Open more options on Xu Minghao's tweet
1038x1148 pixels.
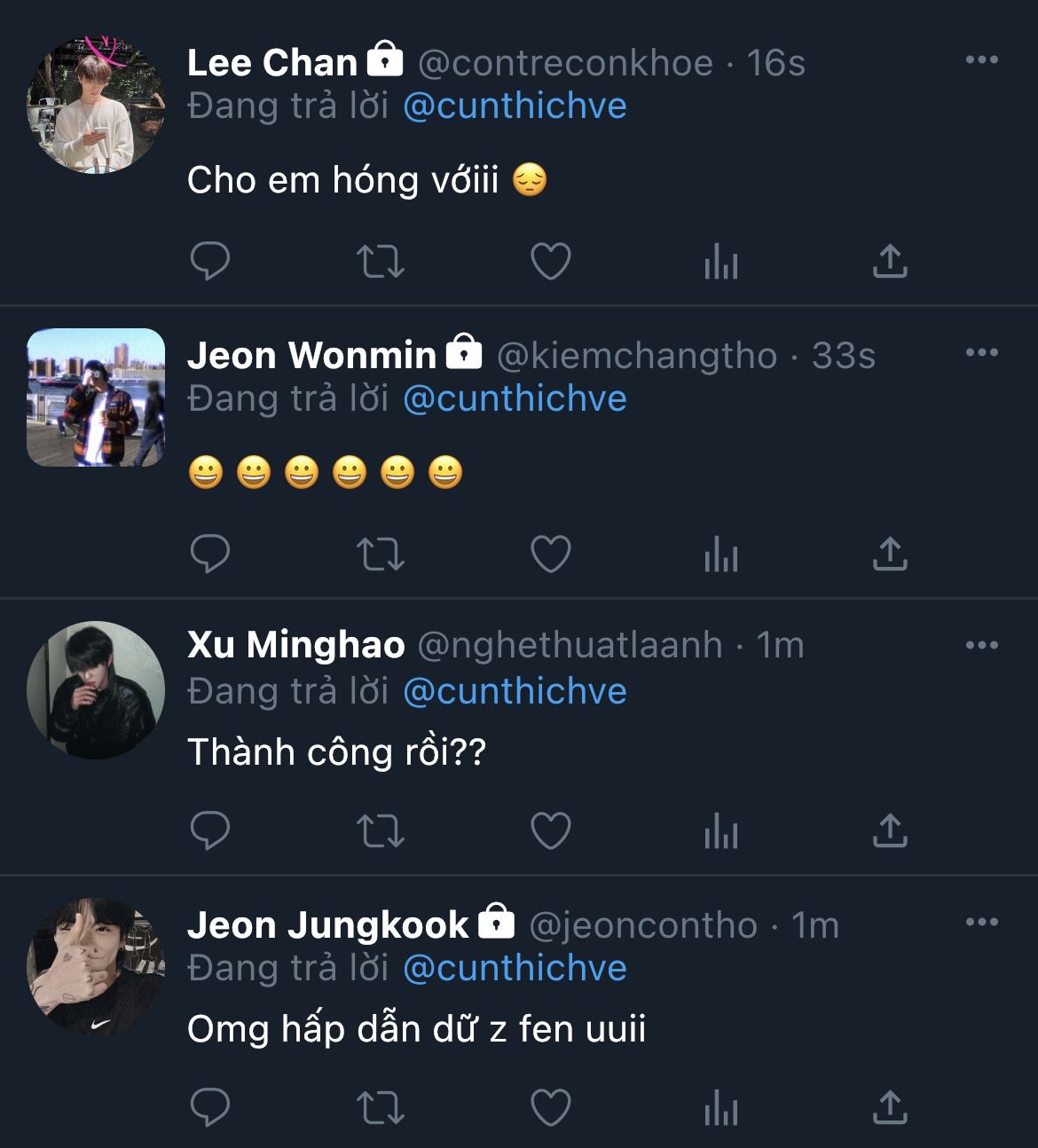(x=981, y=645)
